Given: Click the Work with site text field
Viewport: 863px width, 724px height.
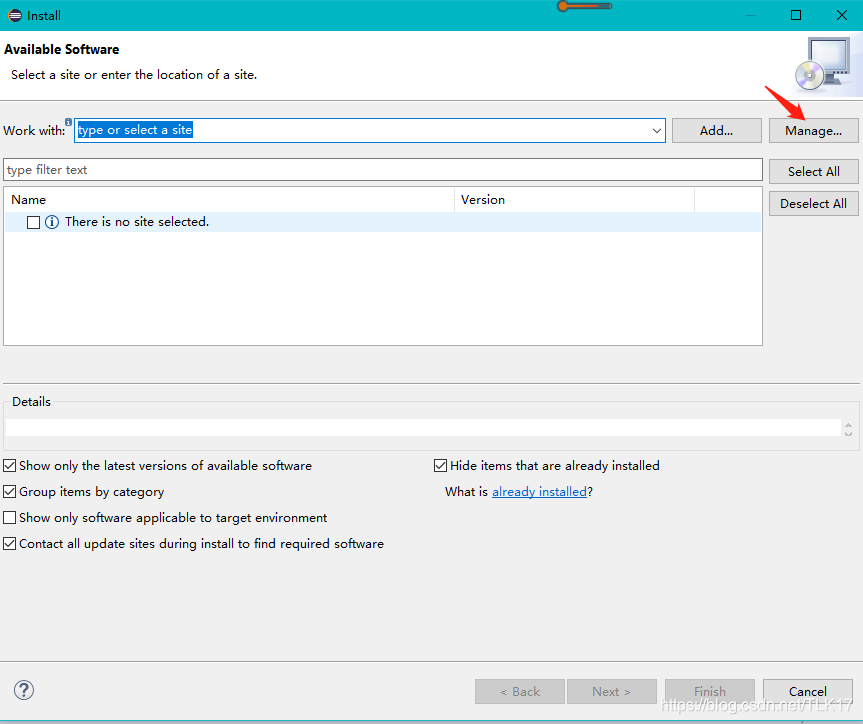Looking at the screenshot, I should pos(369,130).
